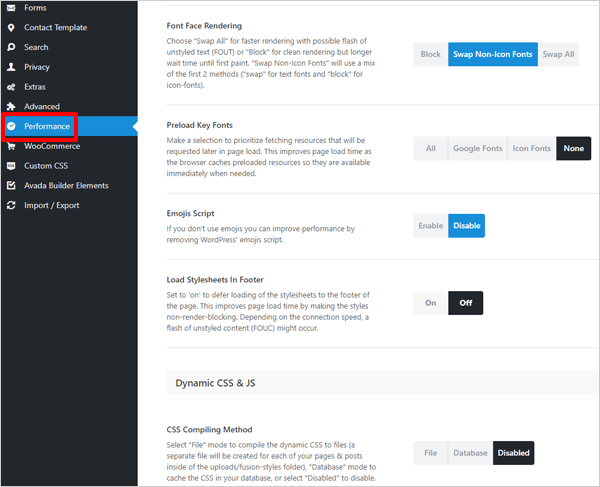
Task: Set Font Face Rendering to Block
Action: (431, 54)
